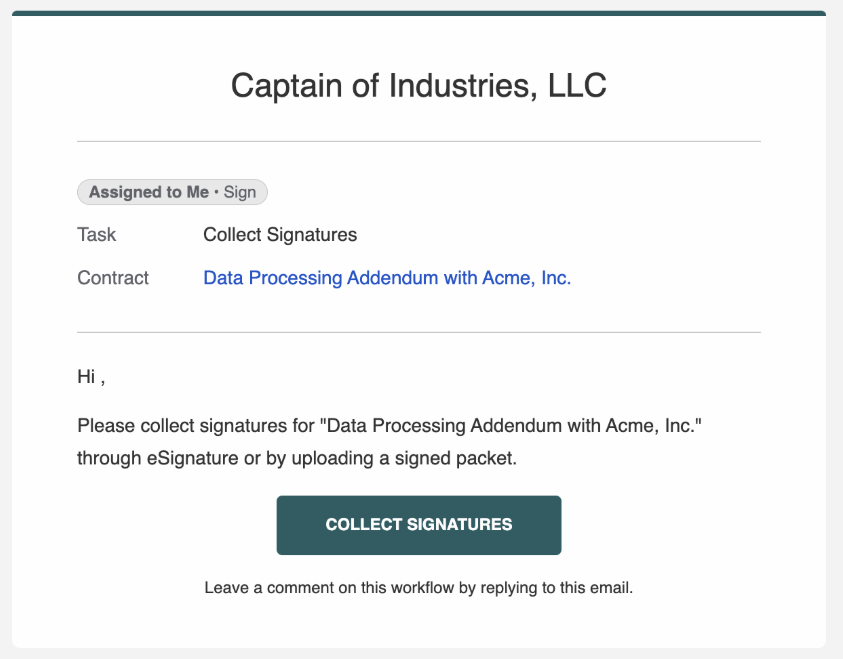Click the COLLECT SIGNATURES button
This screenshot has width=843, height=659.
tap(418, 525)
